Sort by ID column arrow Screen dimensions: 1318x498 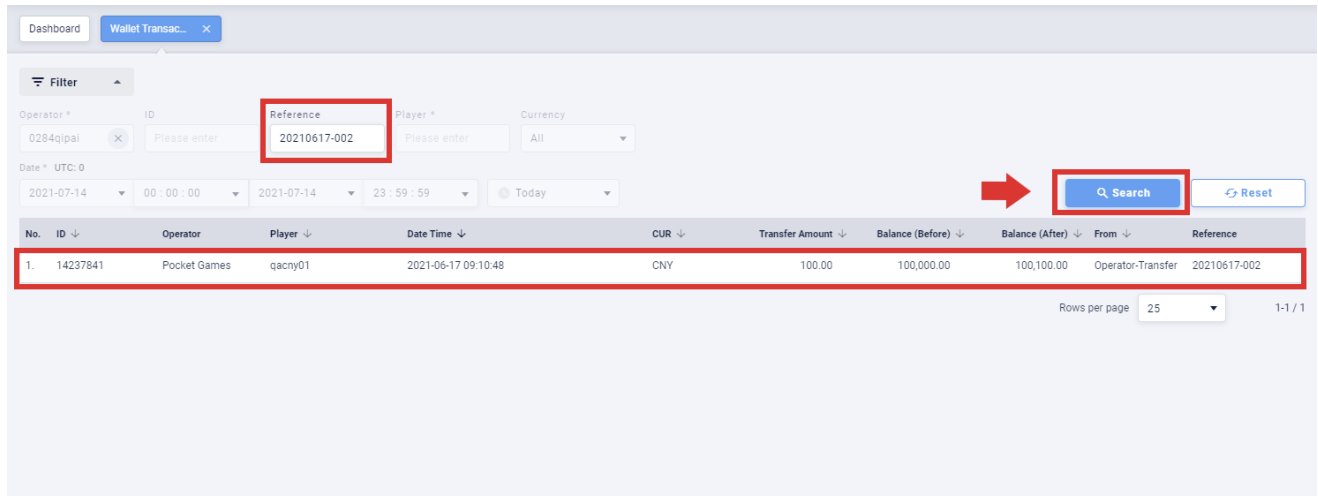75,234
